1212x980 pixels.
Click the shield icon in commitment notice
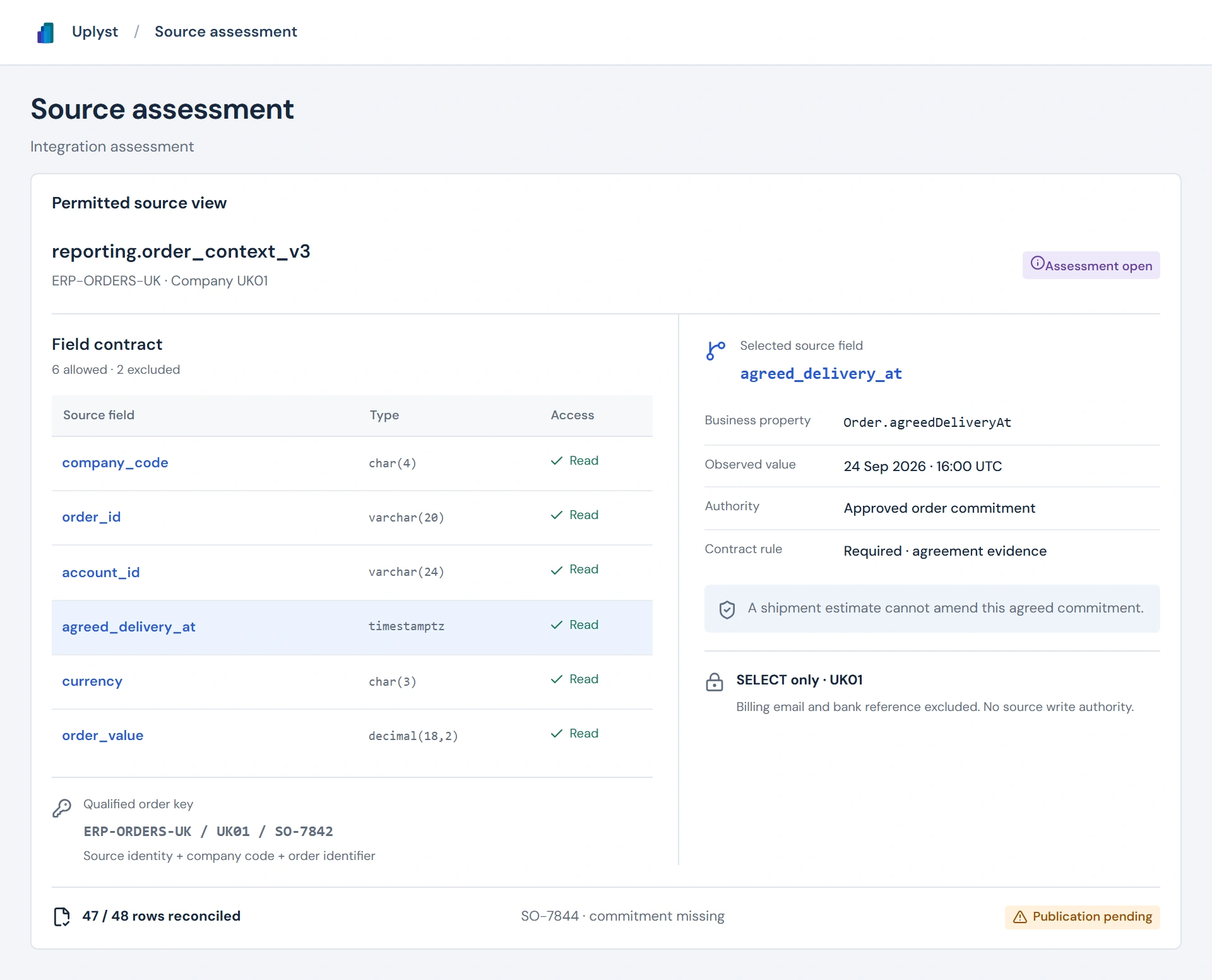pyautogui.click(x=727, y=609)
